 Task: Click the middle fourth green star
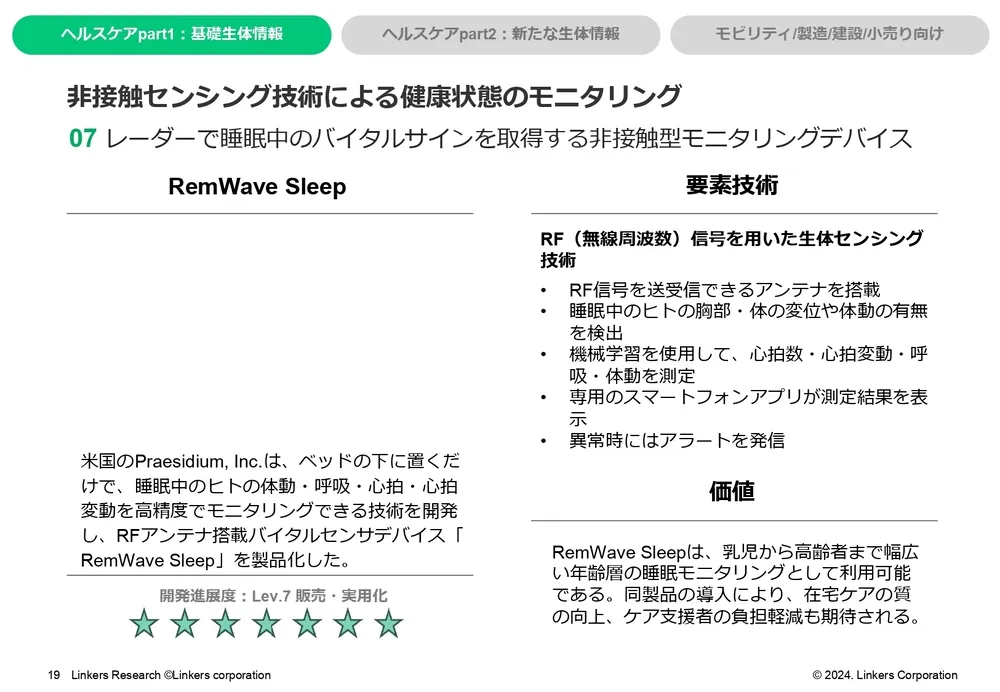(x=266, y=624)
